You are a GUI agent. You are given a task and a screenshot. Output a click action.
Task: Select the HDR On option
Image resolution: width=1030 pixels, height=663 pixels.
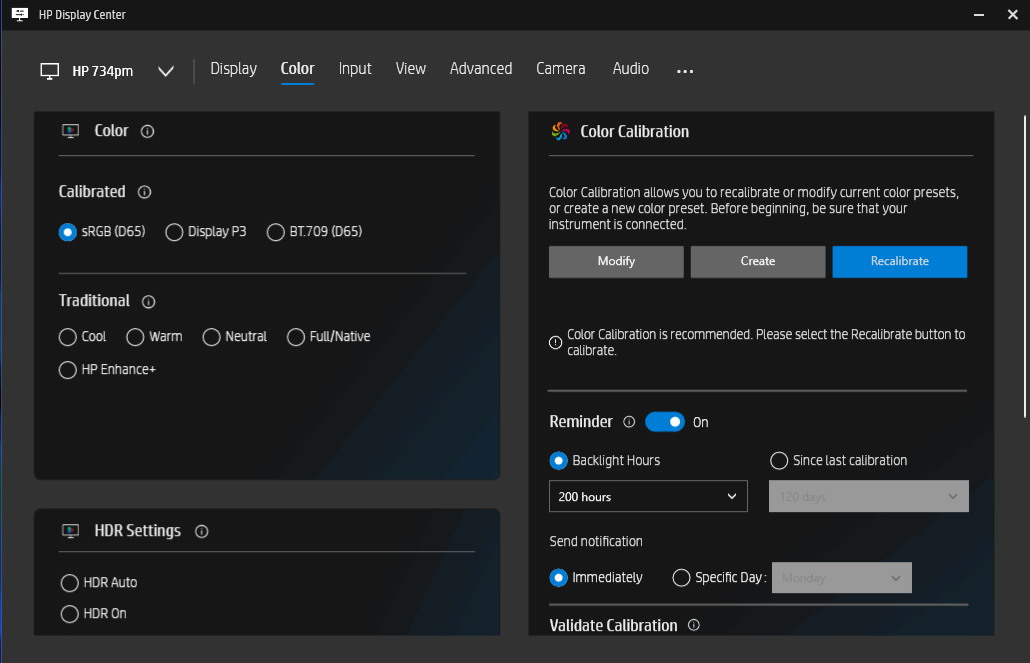[x=94, y=614]
